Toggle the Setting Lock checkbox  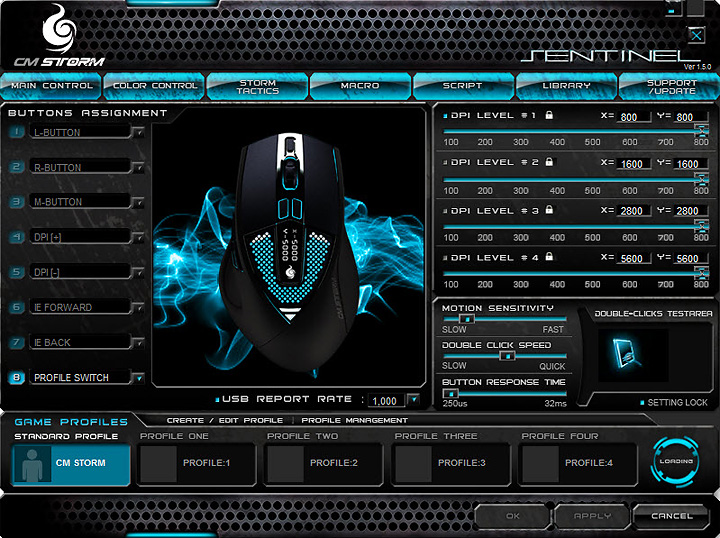point(642,403)
